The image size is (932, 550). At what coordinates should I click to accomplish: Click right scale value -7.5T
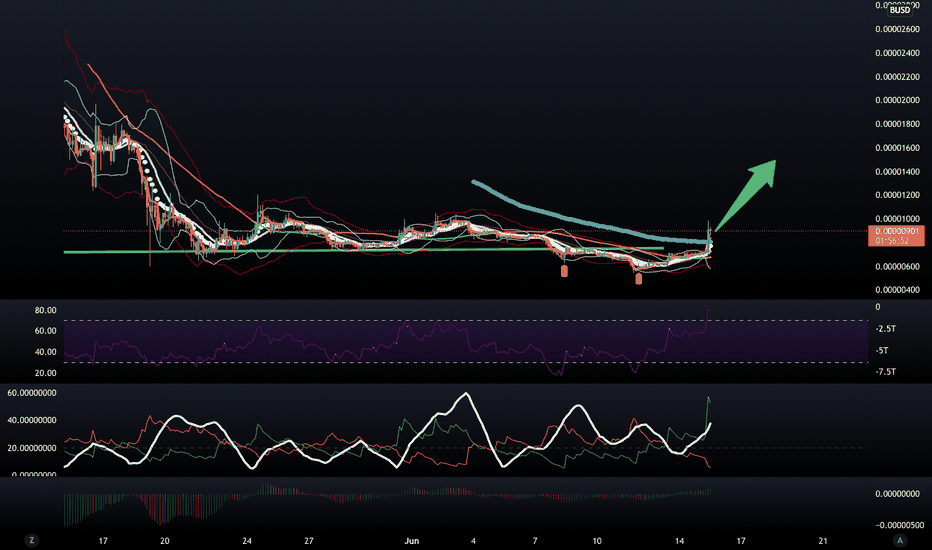coord(886,372)
